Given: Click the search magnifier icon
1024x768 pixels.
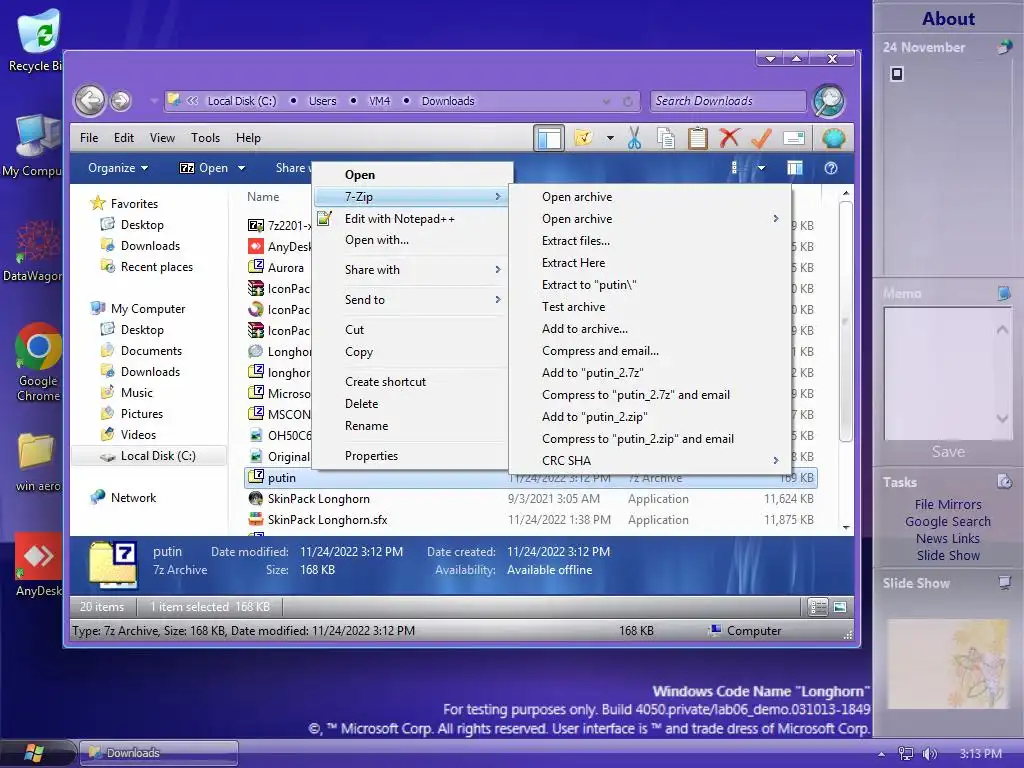Looking at the screenshot, I should point(829,101).
